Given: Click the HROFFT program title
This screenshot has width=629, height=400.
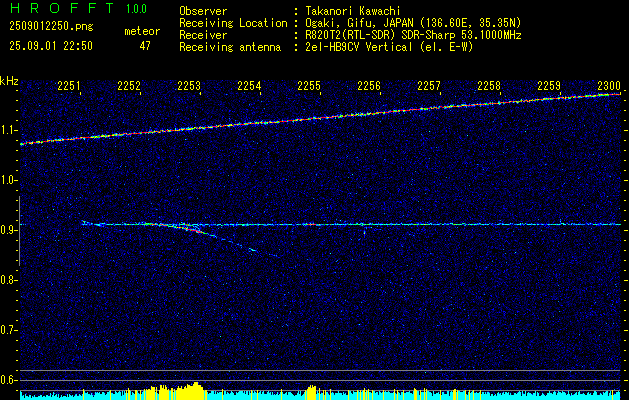Looking at the screenshot, I should coord(62,8).
